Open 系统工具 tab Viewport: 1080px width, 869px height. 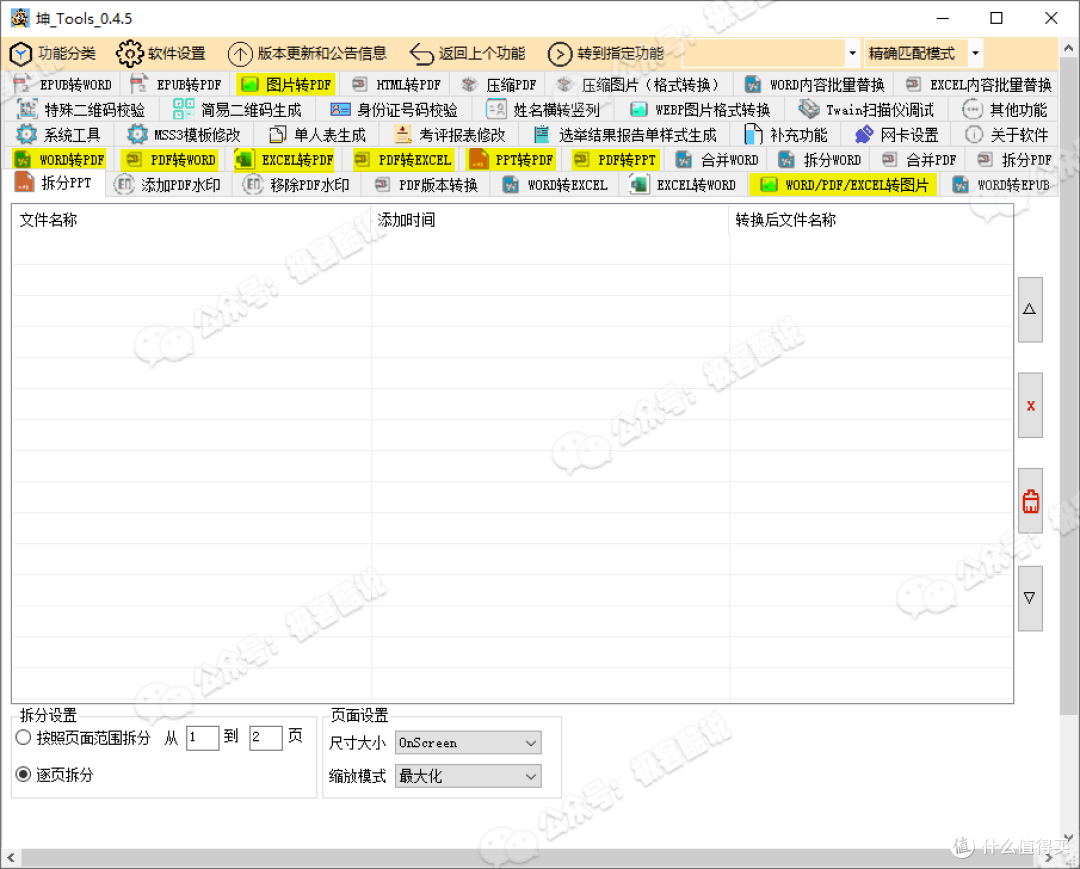[x=59, y=135]
